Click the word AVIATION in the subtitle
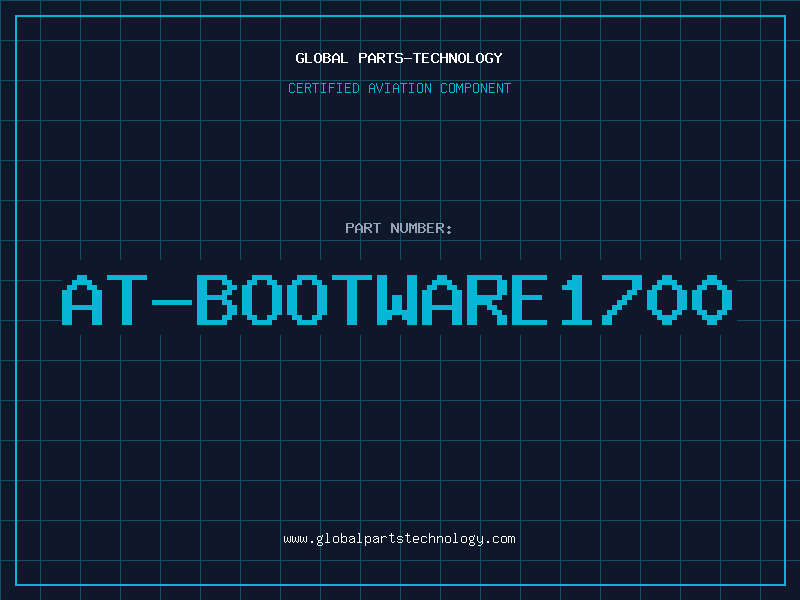The width and height of the screenshot is (800, 600). click(401, 88)
